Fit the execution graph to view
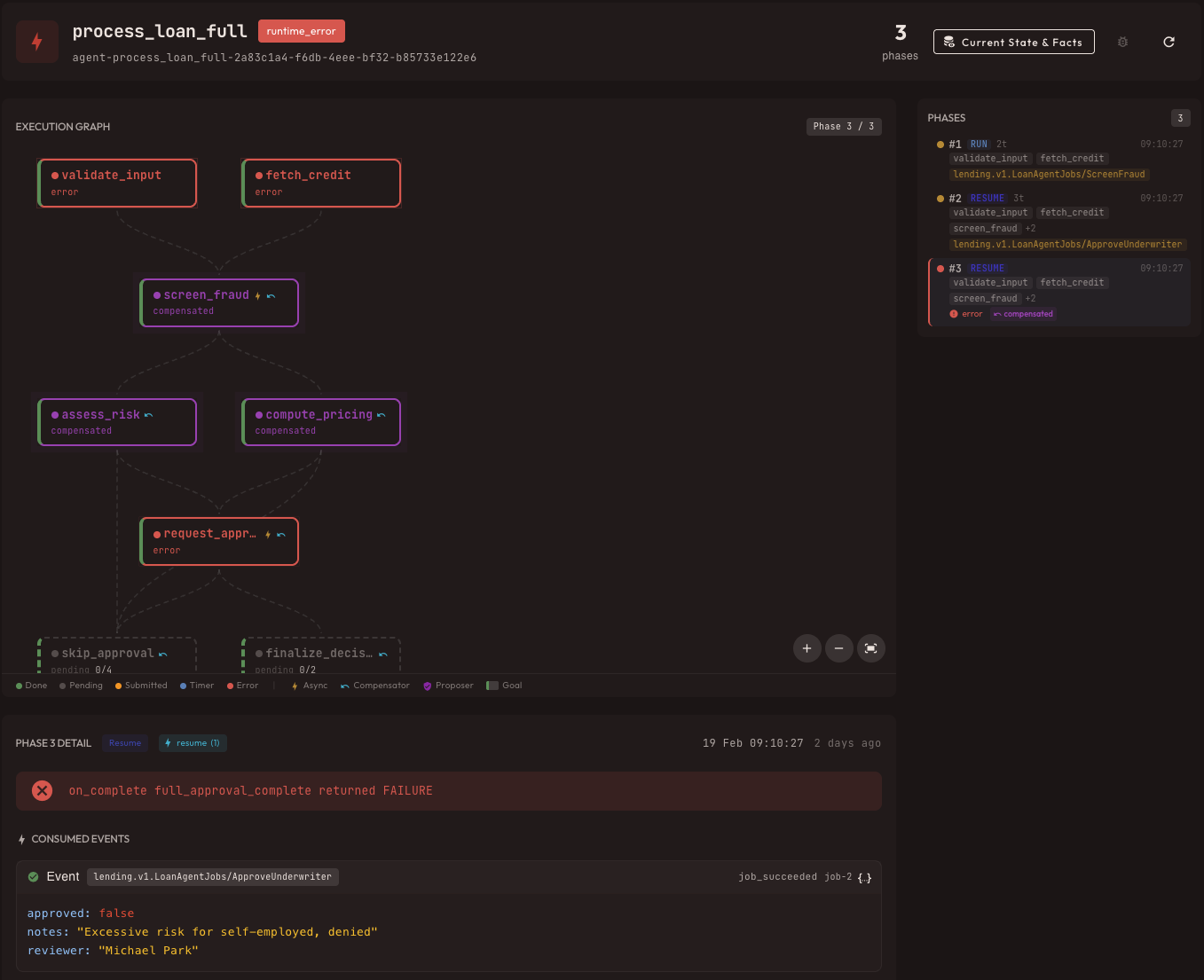1204x980 pixels. (870, 648)
